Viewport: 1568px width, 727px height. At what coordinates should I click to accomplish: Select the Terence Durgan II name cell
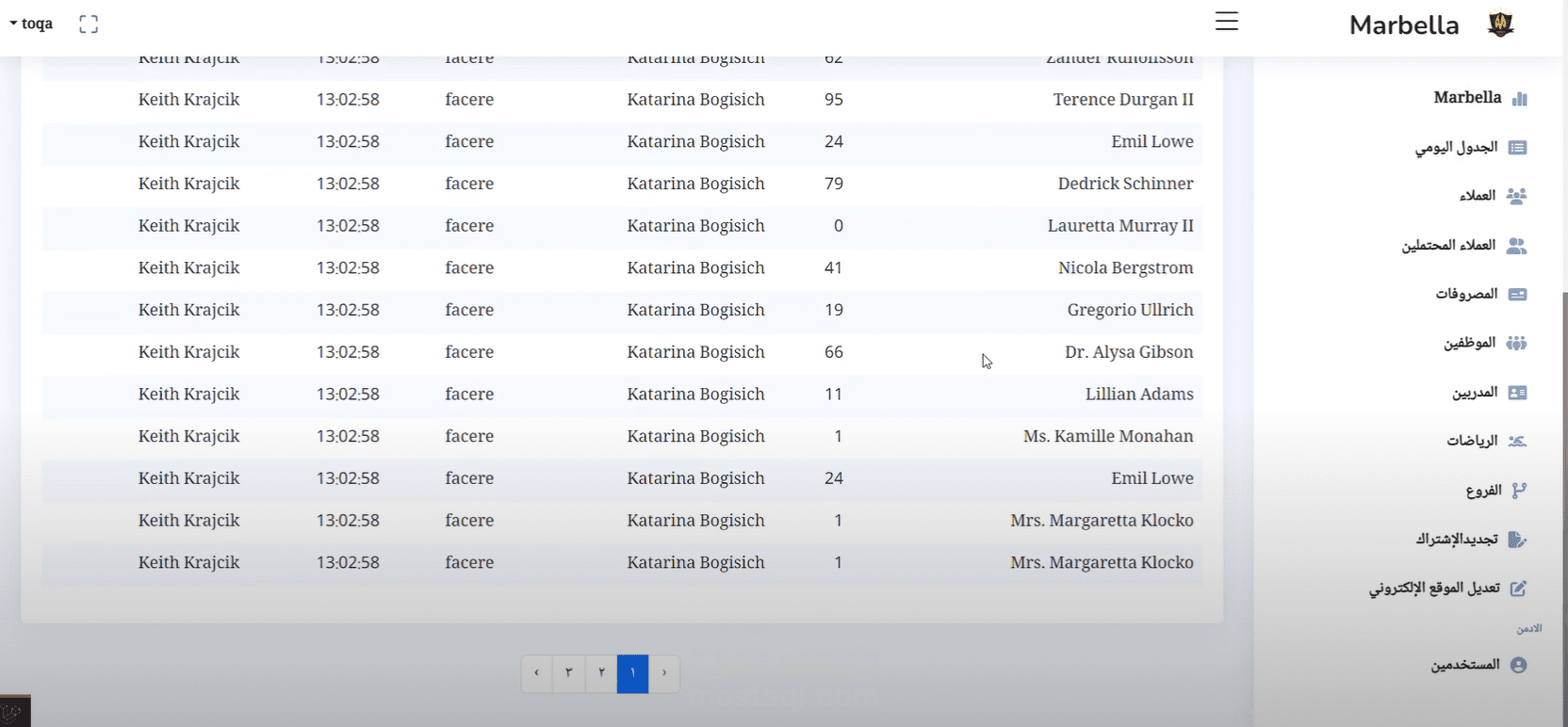click(1123, 100)
